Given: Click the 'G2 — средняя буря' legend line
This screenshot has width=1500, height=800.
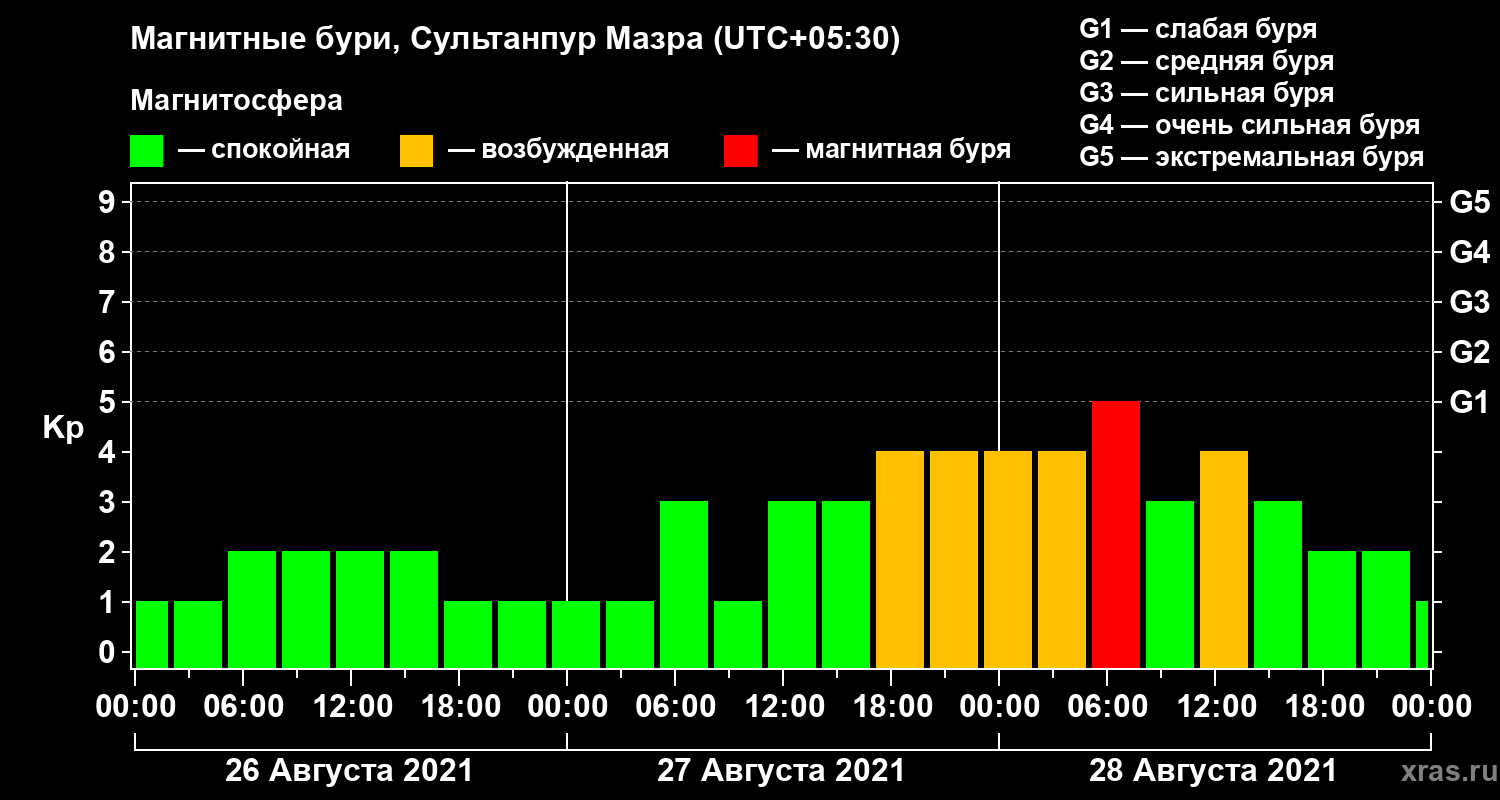Looking at the screenshot, I should click(1207, 61).
